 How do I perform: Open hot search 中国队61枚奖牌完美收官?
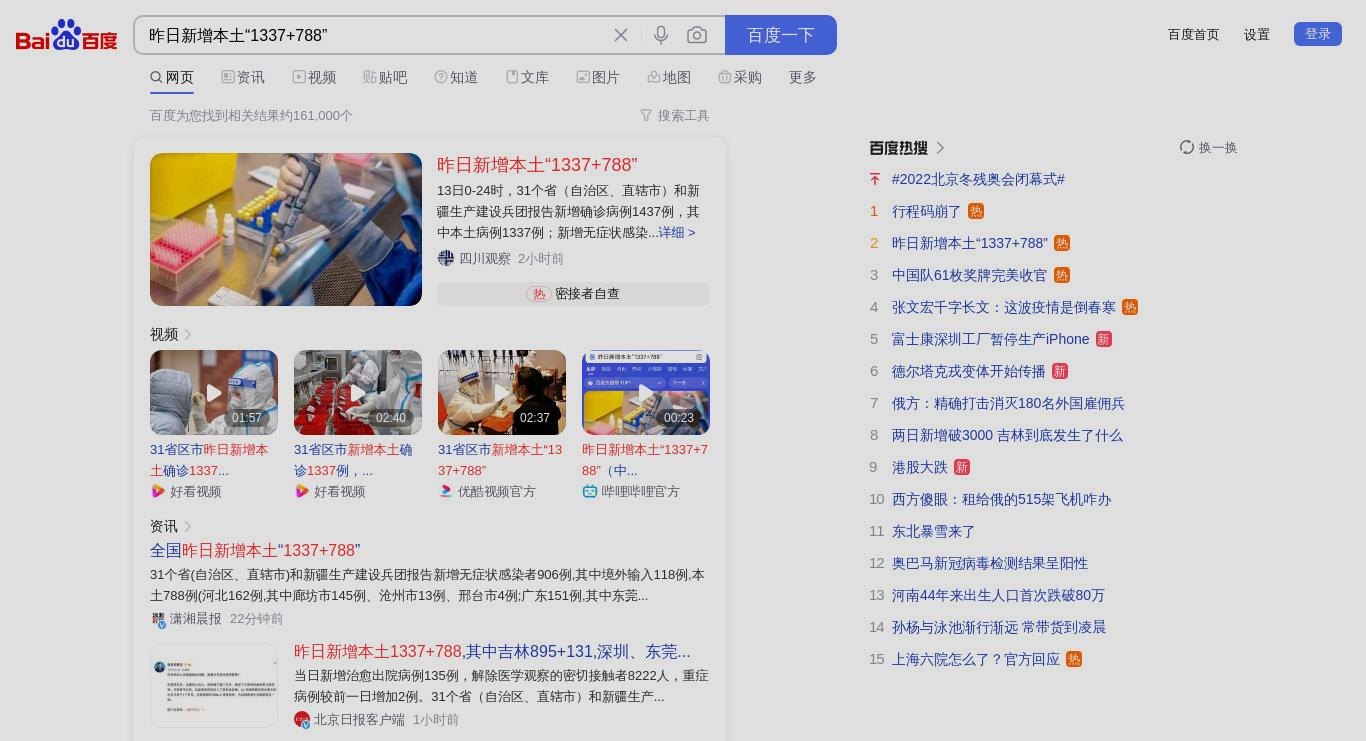[x=969, y=275]
